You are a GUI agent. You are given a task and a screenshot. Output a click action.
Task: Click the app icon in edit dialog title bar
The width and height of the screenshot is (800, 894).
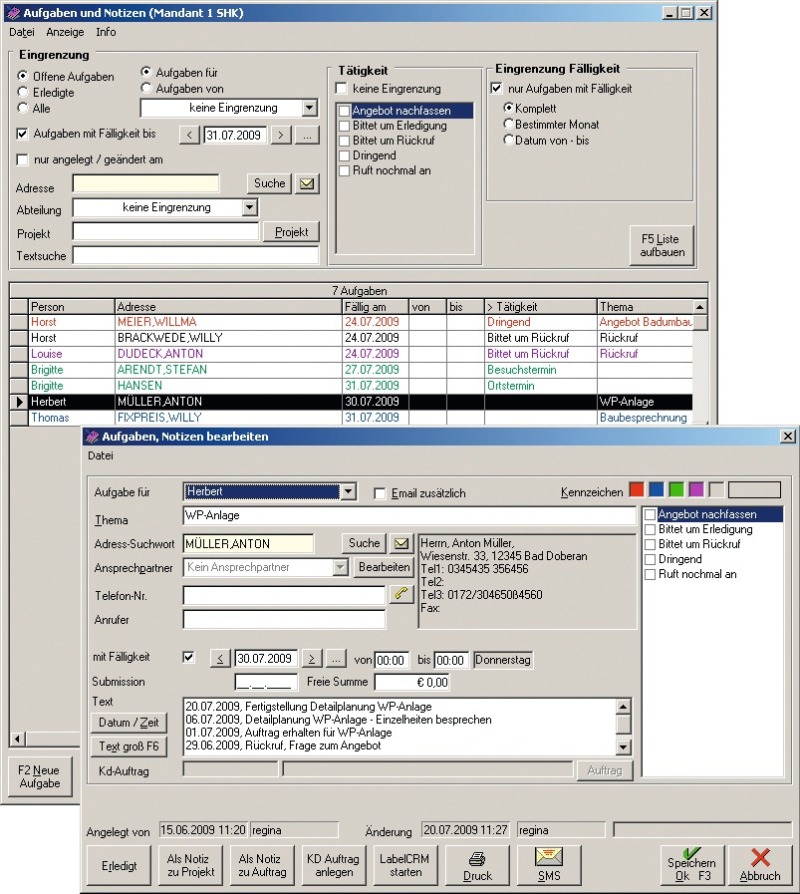pyautogui.click(x=92, y=437)
